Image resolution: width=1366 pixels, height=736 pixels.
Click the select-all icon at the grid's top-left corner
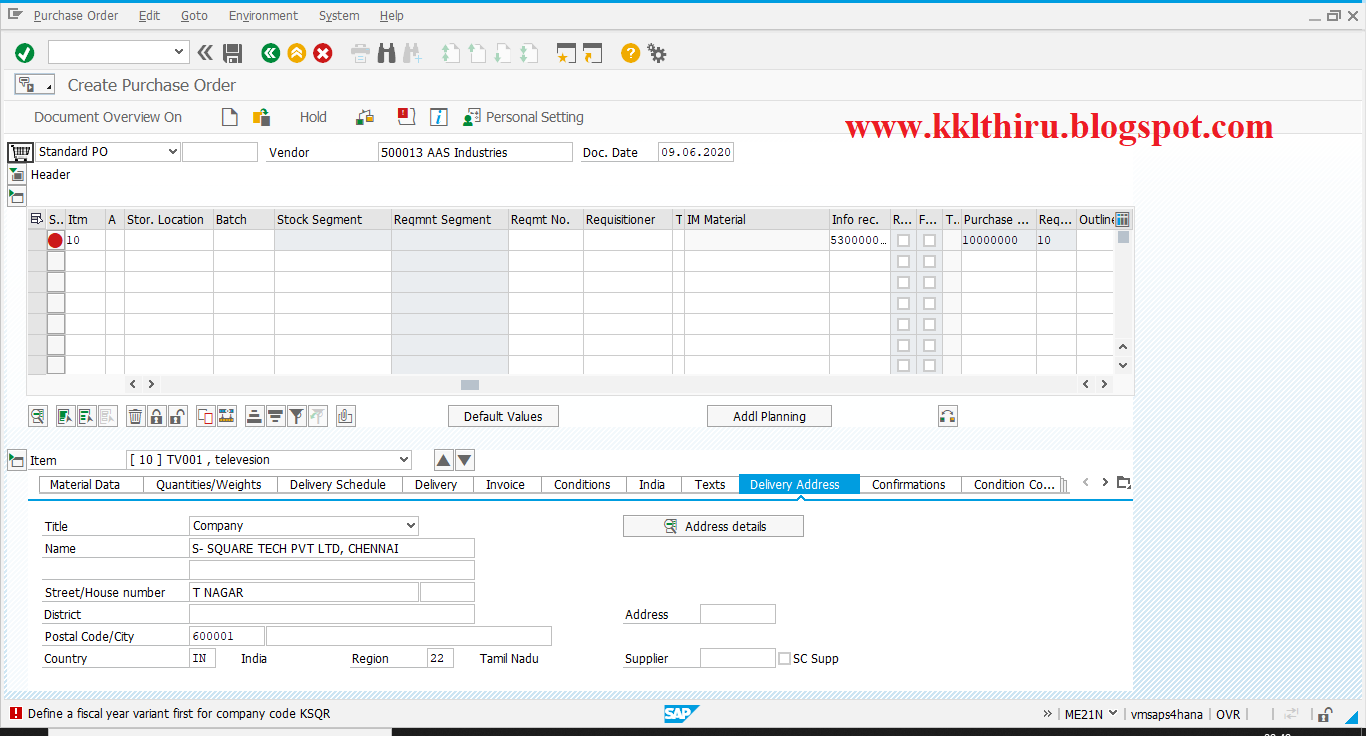37,219
